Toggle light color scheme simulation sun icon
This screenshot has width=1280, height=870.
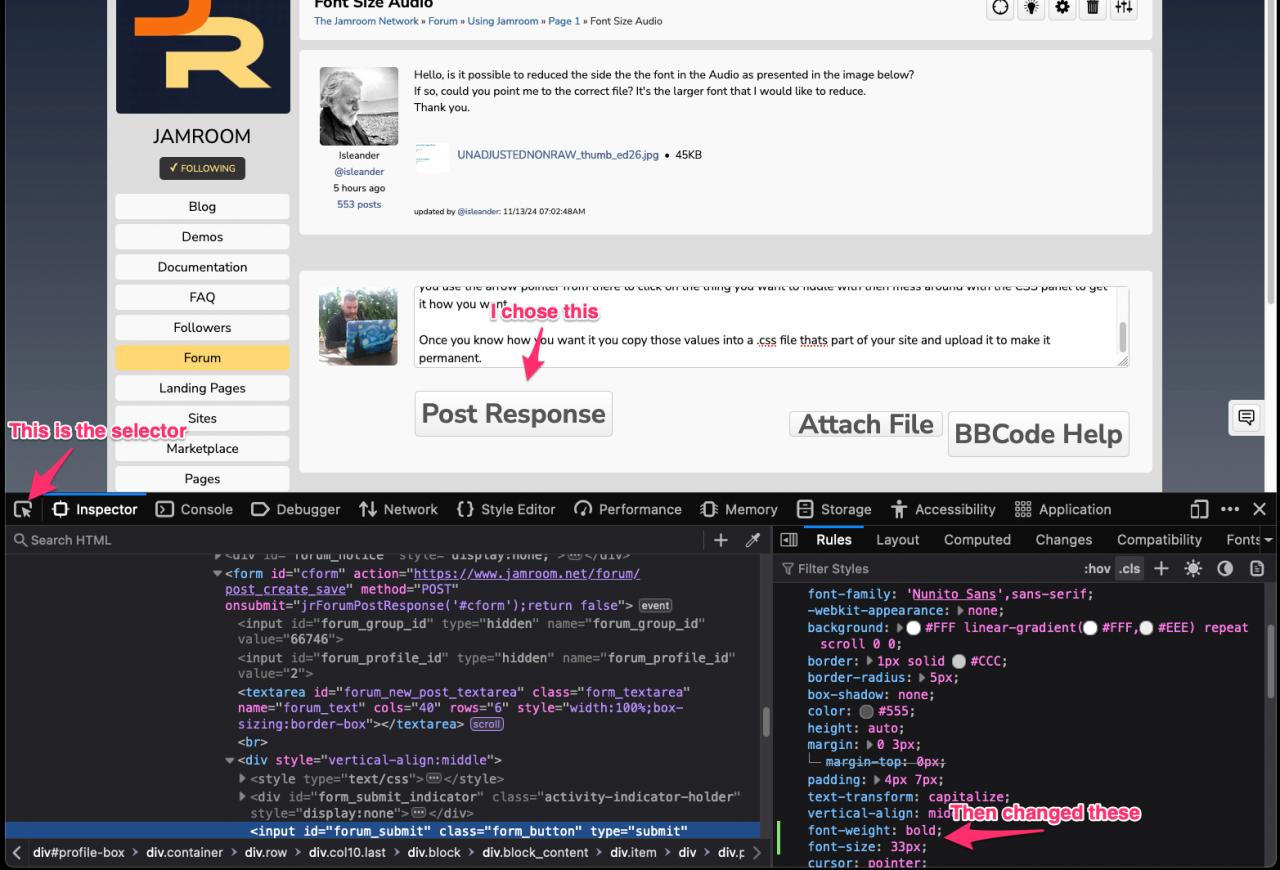[x=1193, y=568]
